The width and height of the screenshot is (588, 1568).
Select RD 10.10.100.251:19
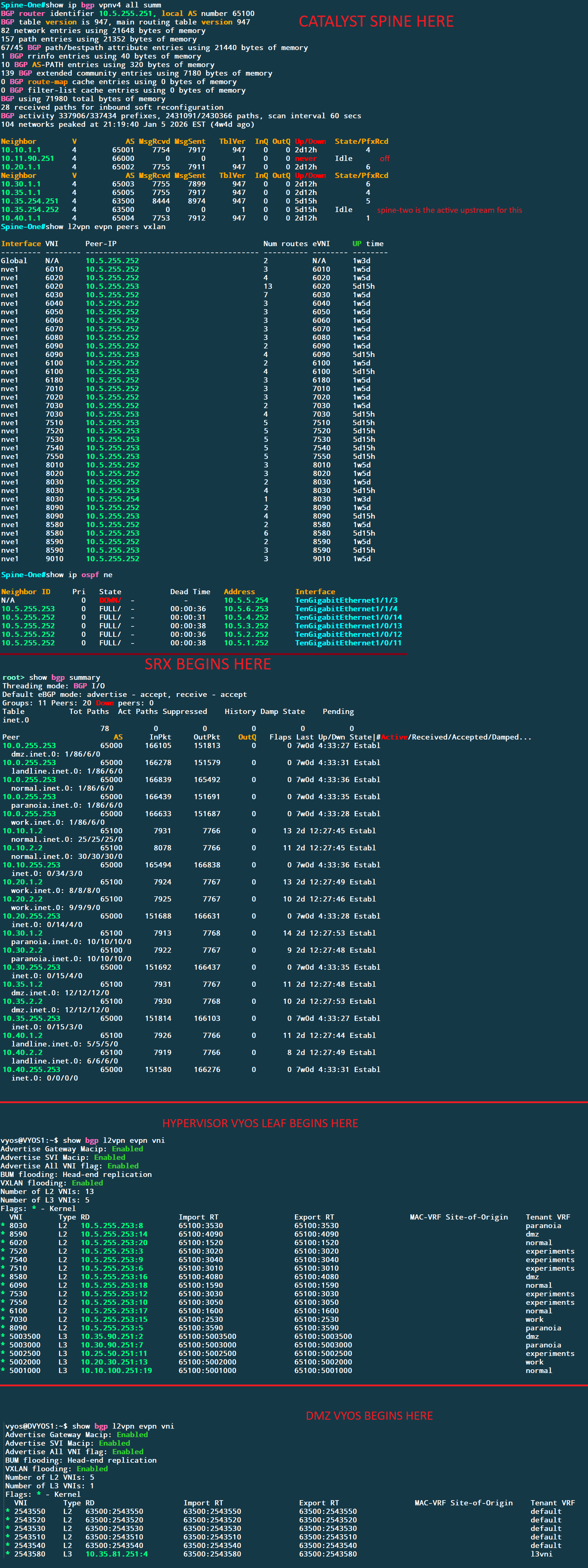[x=116, y=1371]
